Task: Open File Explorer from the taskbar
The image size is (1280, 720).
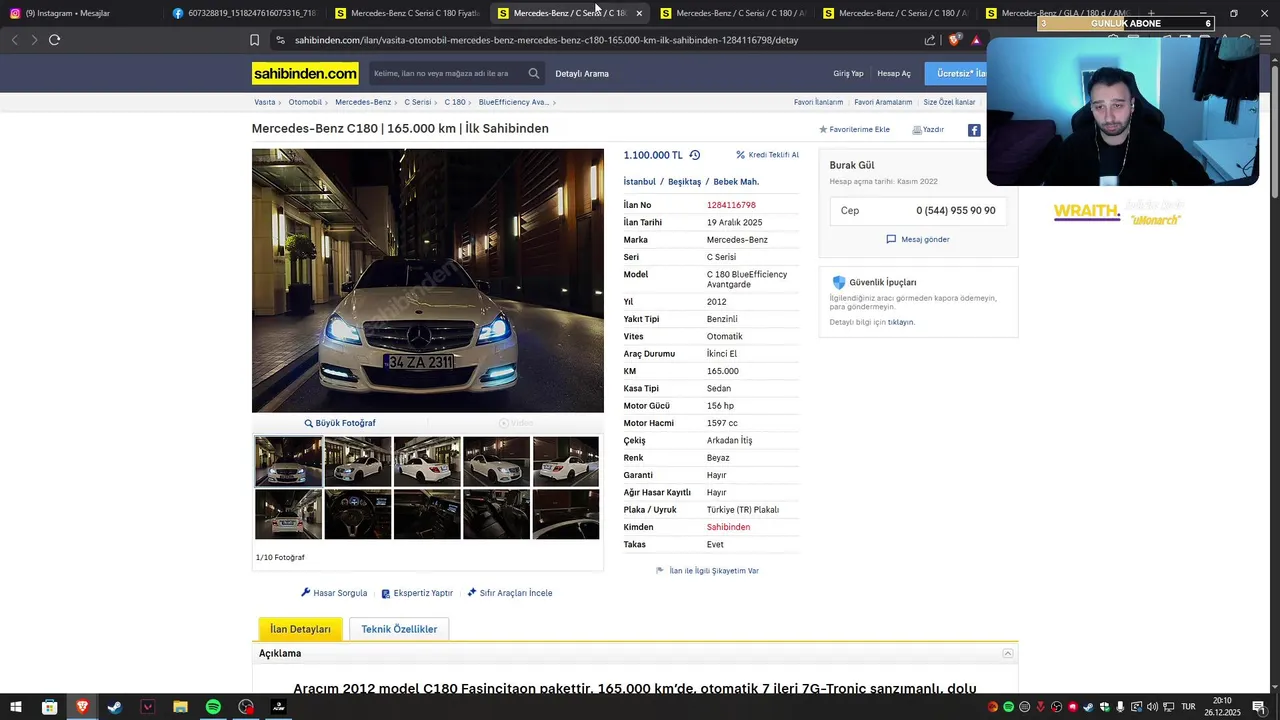Action: point(180,707)
